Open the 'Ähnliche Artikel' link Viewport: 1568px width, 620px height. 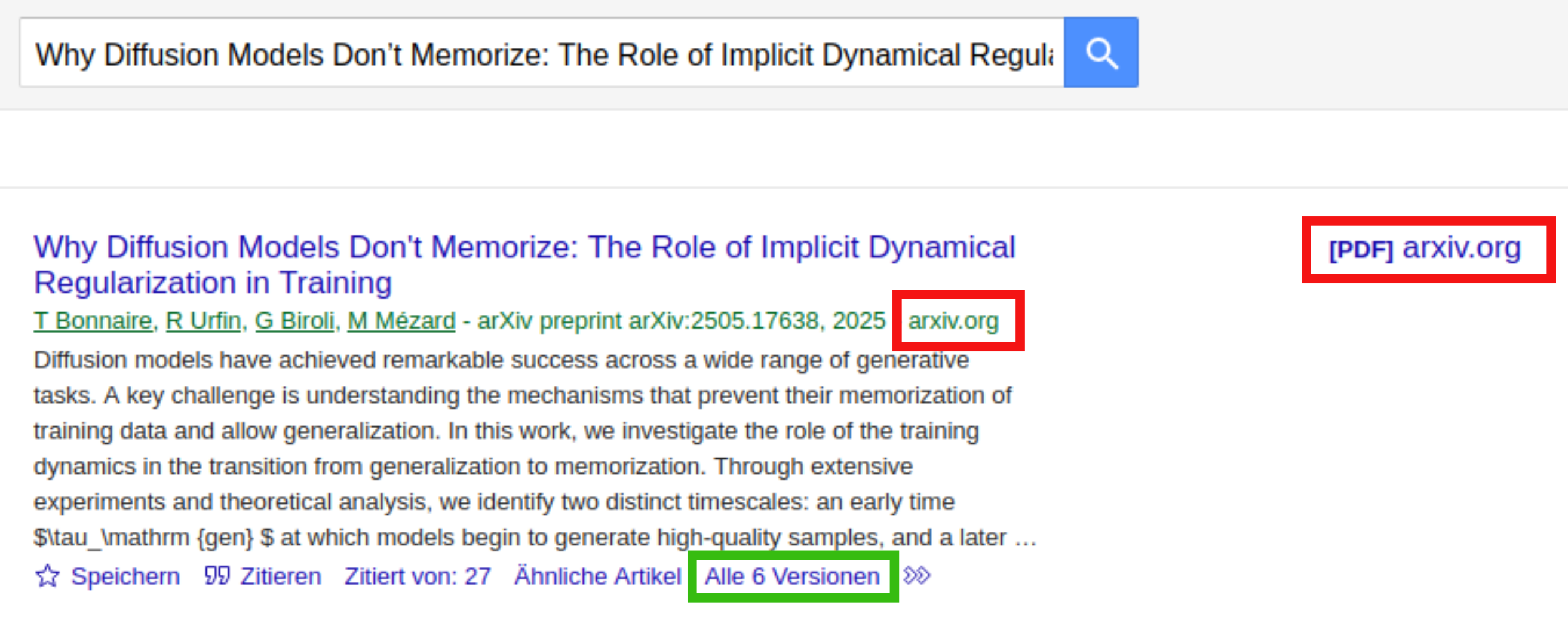pos(597,576)
